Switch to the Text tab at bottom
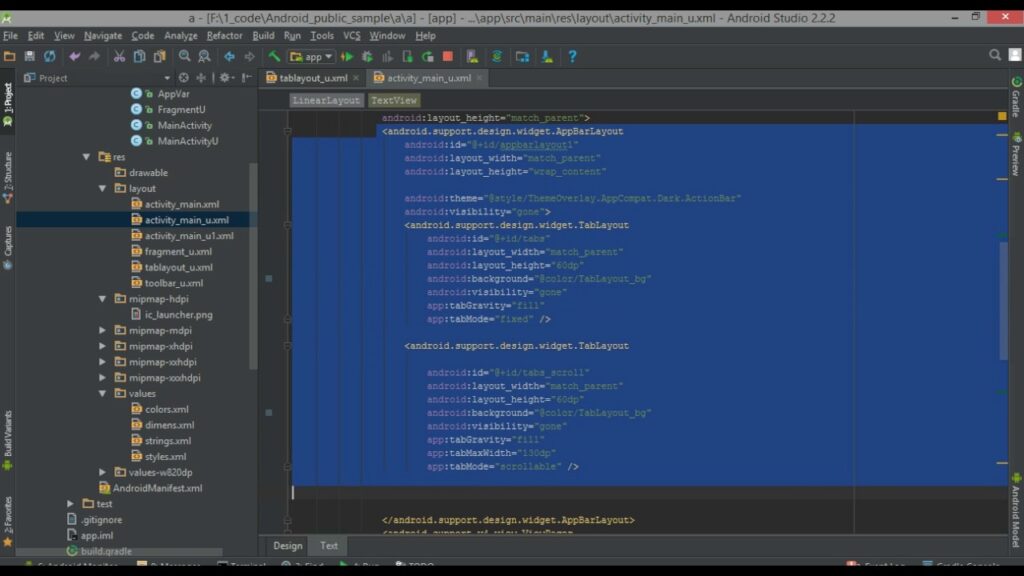 point(329,546)
